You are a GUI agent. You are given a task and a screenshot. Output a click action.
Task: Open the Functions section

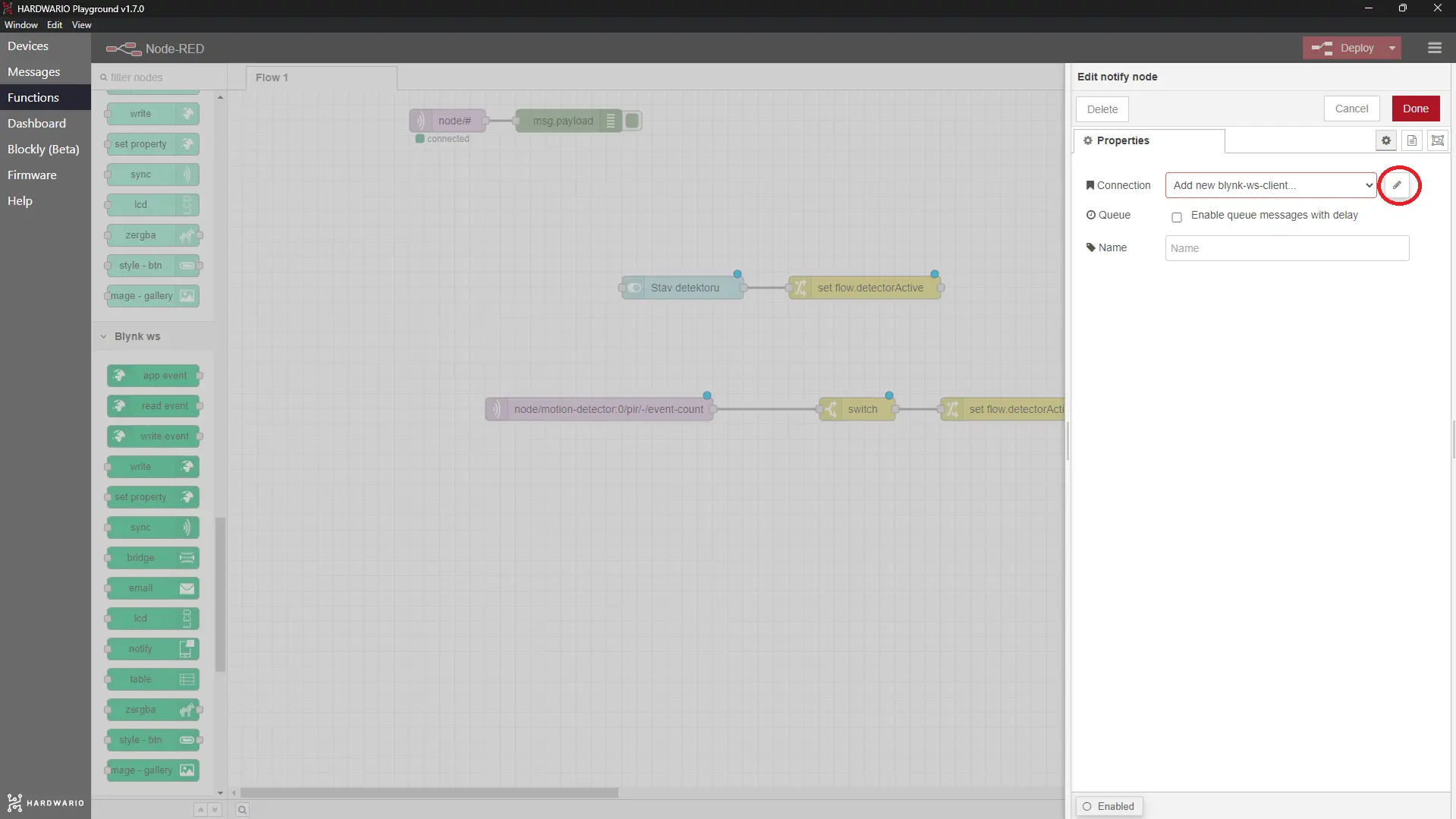[46, 98]
